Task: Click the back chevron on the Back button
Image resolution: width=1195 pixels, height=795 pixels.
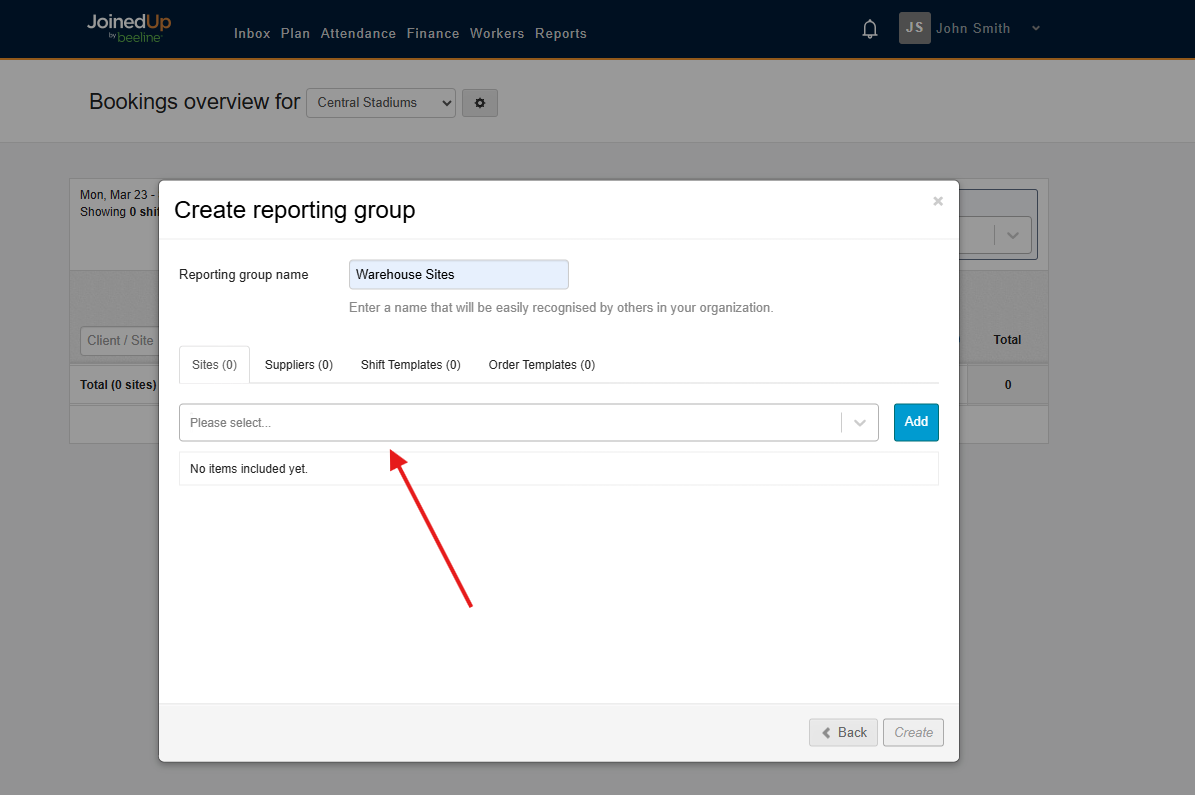Action: (827, 732)
